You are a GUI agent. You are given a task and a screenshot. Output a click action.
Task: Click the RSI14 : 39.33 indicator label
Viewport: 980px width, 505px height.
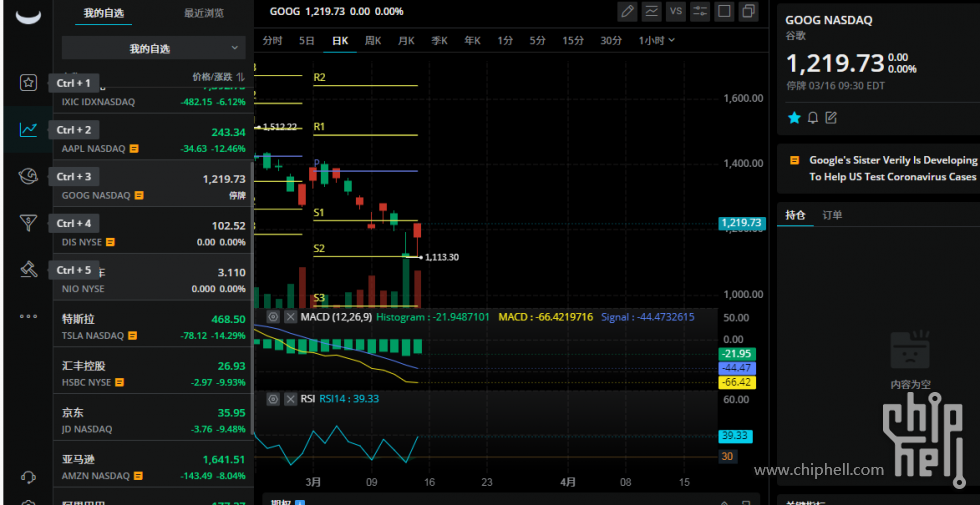click(x=349, y=399)
